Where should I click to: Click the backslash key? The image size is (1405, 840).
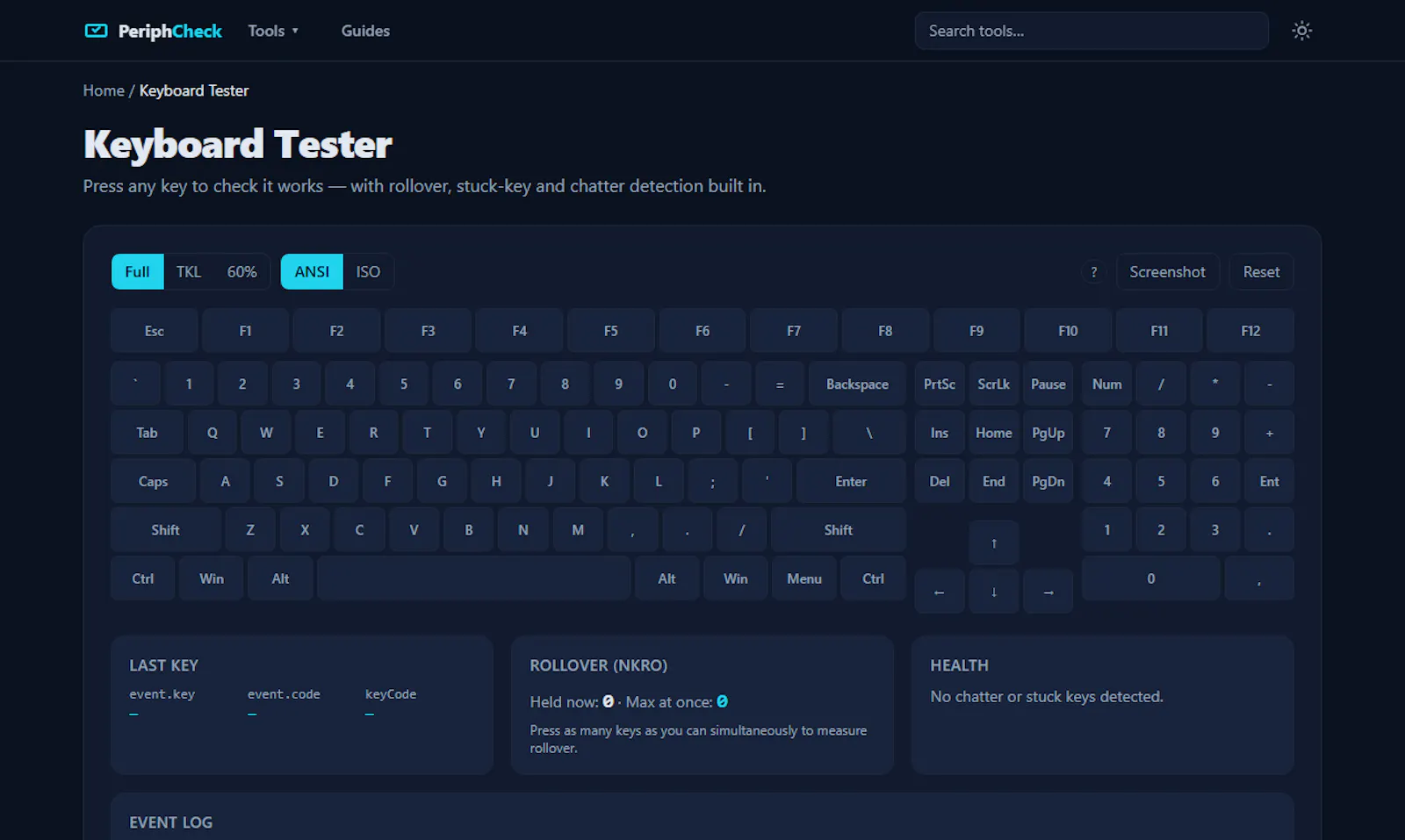[869, 433]
